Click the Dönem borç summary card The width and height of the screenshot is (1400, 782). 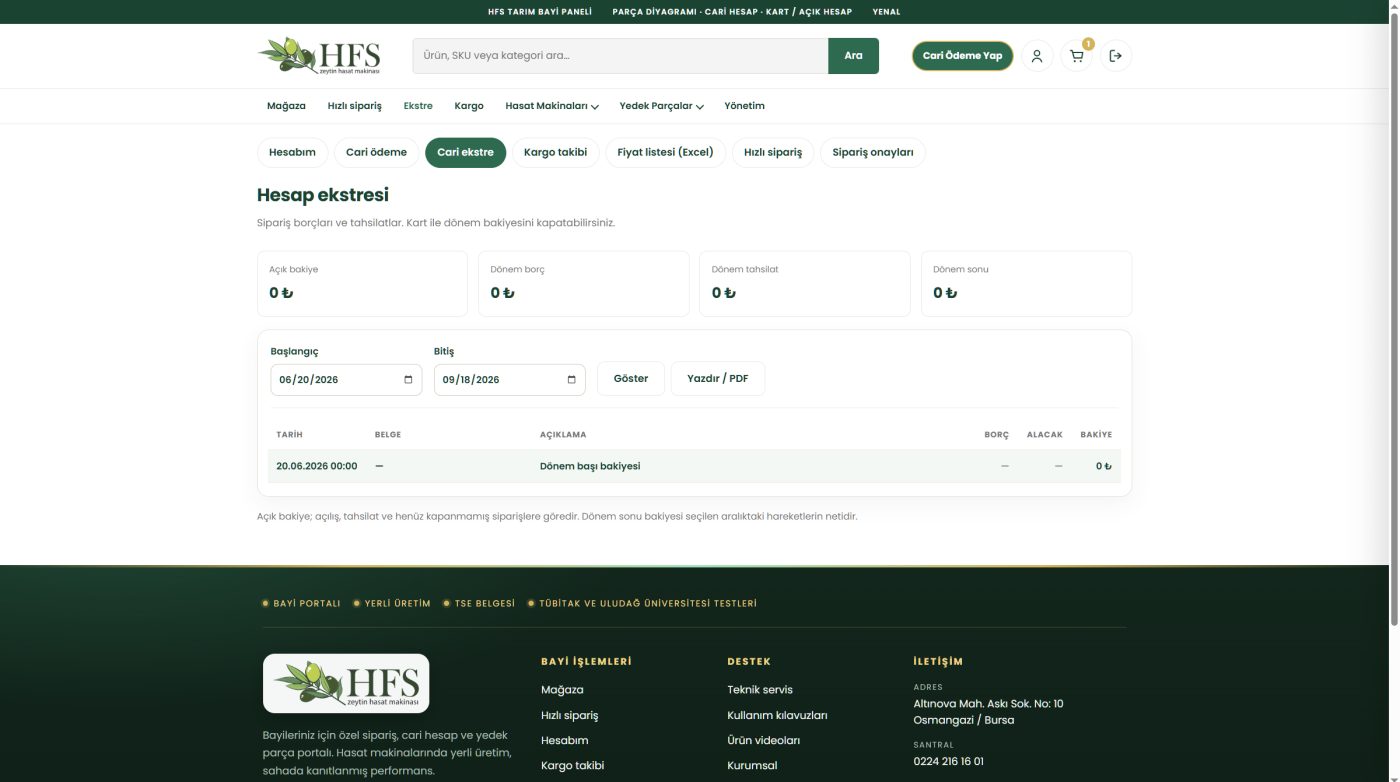[584, 284]
